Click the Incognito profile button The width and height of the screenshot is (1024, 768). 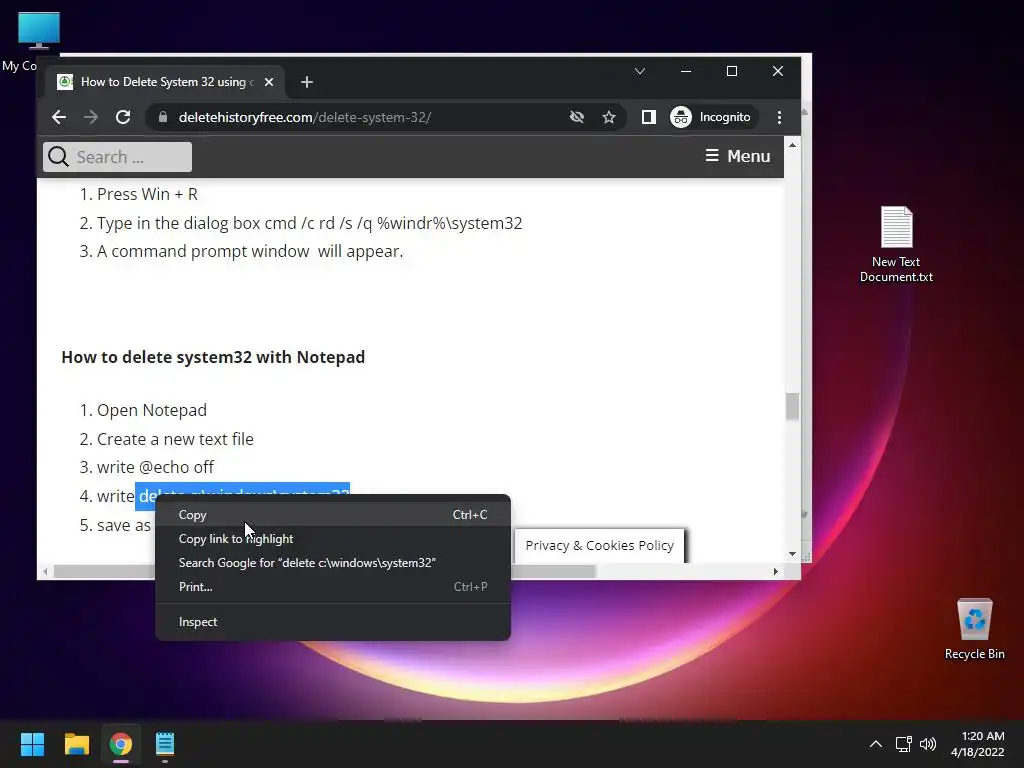coord(712,117)
